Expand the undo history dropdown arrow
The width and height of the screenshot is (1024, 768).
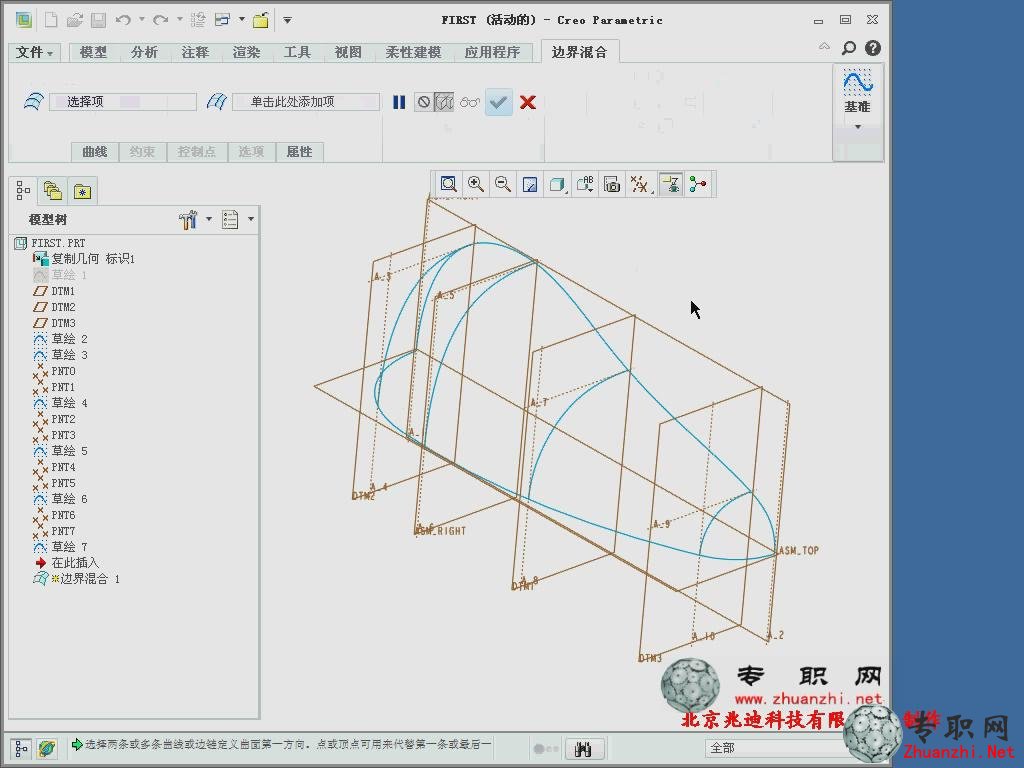142,20
